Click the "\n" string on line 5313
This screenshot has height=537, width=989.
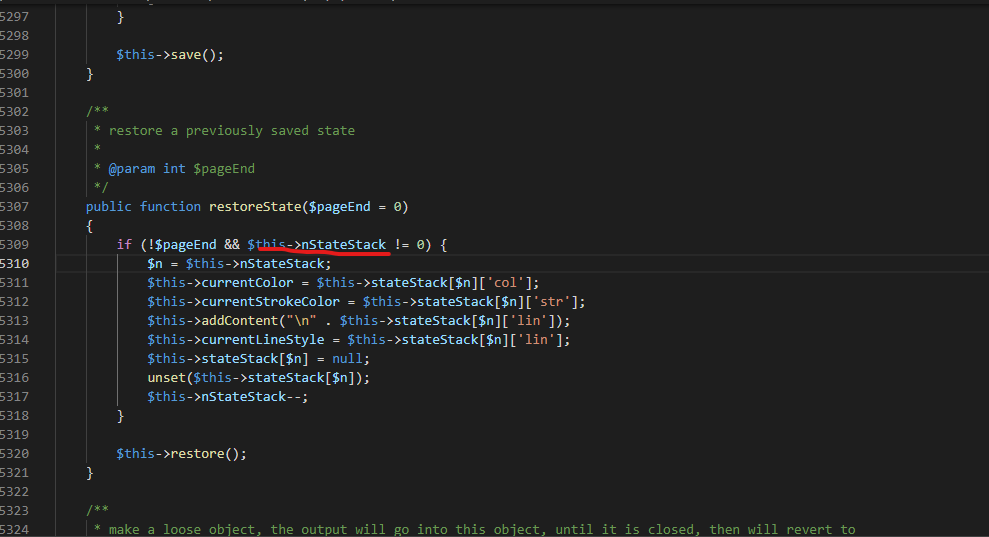coord(301,321)
